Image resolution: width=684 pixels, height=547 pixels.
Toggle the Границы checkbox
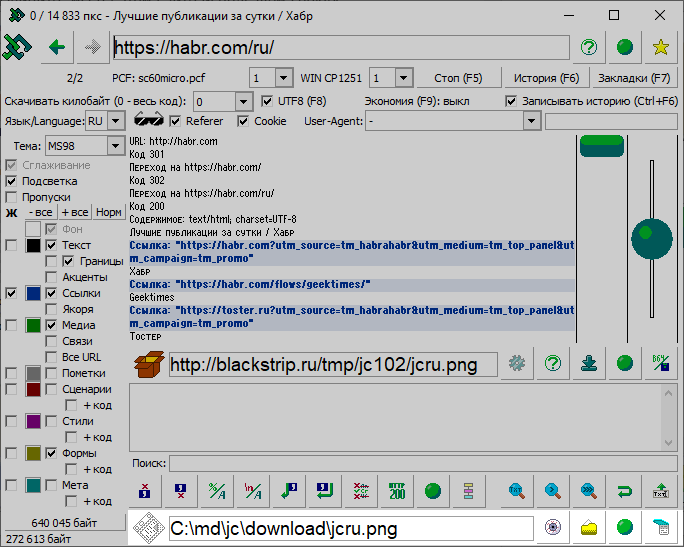click(68, 261)
